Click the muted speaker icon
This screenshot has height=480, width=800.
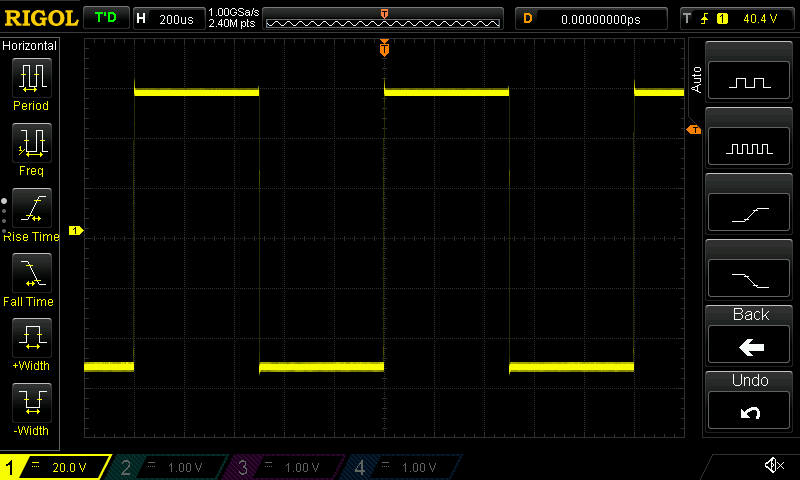(774, 465)
